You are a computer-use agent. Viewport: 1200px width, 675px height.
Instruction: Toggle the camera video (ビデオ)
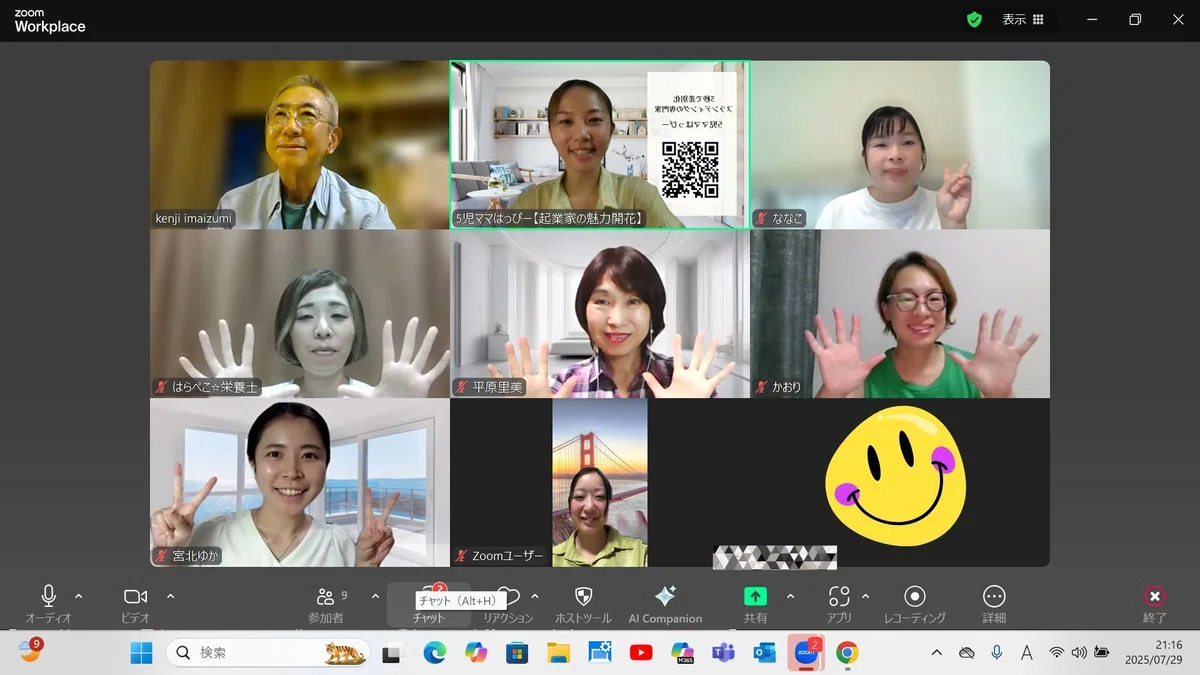click(135, 605)
